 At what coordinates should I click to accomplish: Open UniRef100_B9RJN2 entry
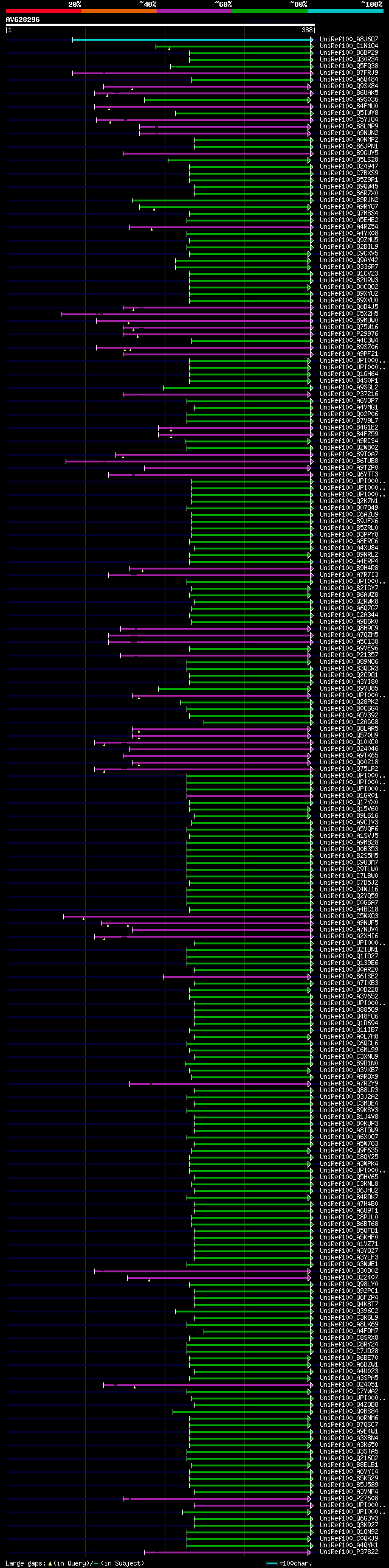click(x=349, y=200)
